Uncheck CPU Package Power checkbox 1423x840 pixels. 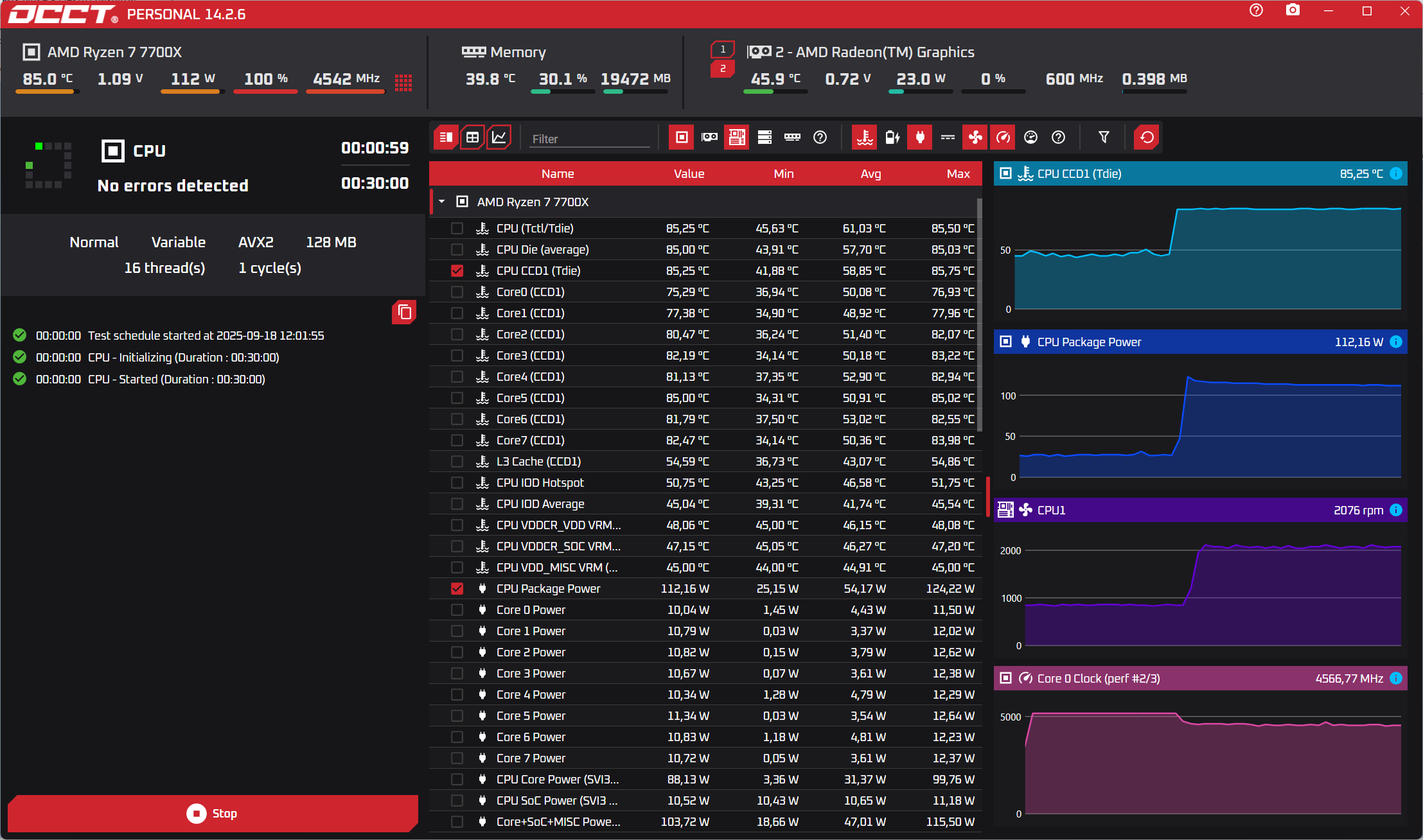(x=457, y=589)
